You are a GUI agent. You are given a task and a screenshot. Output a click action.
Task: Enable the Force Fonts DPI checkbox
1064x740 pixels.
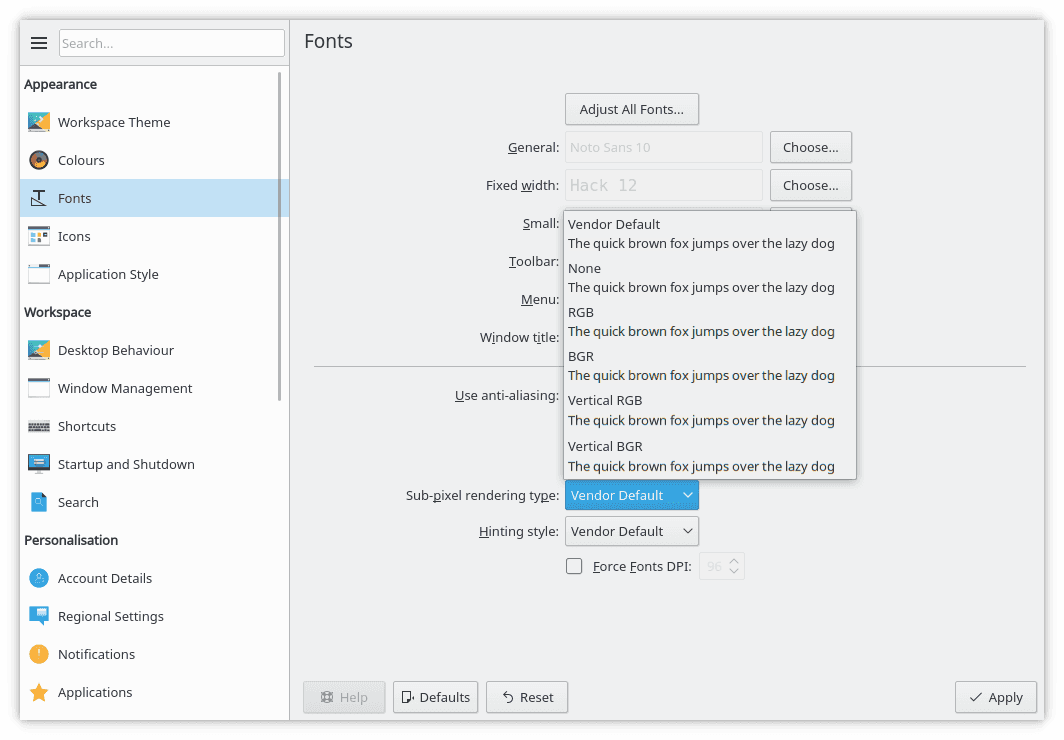(574, 565)
